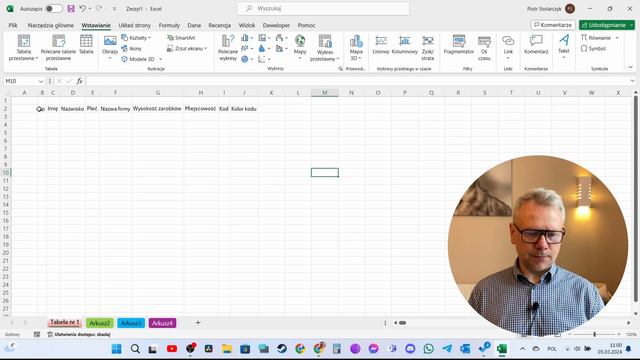
Task: Click in the Wyszukaj search box
Action: tap(323, 9)
